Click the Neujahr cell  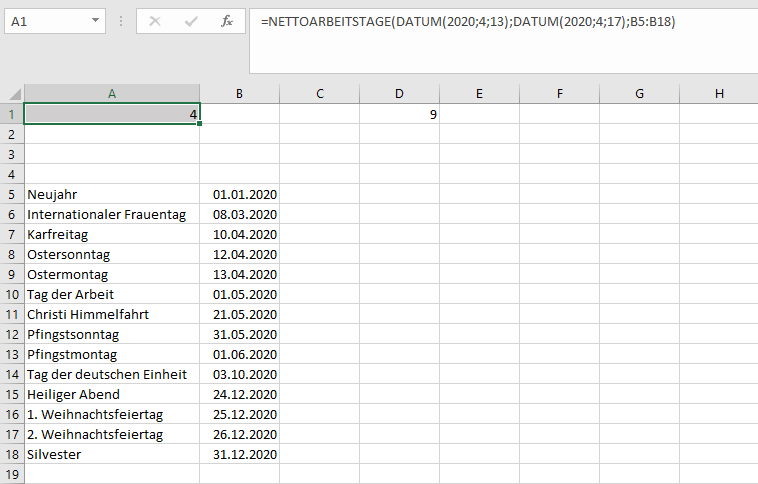tap(112, 194)
